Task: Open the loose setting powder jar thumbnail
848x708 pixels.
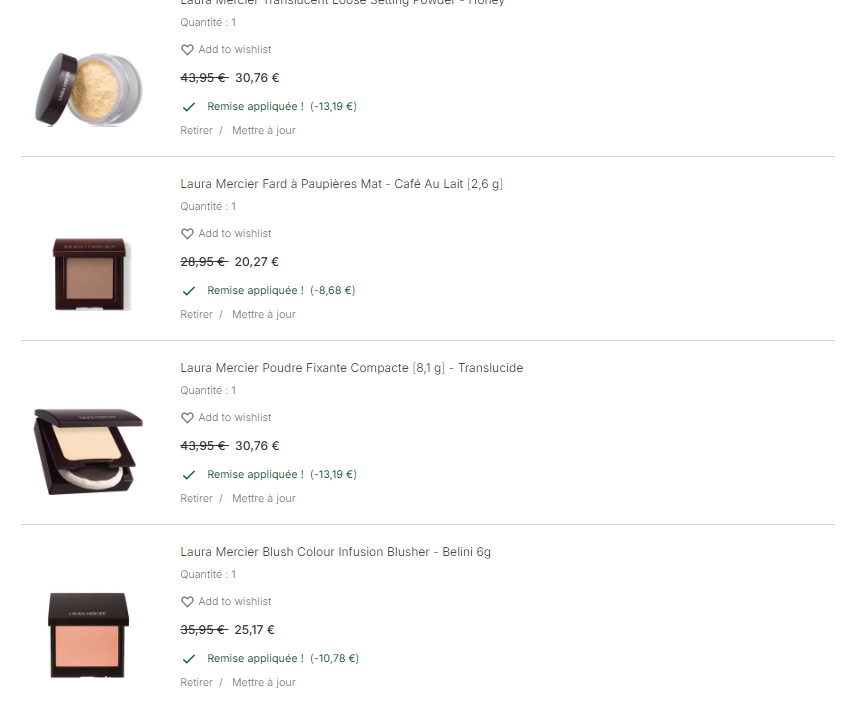Action: click(x=89, y=89)
